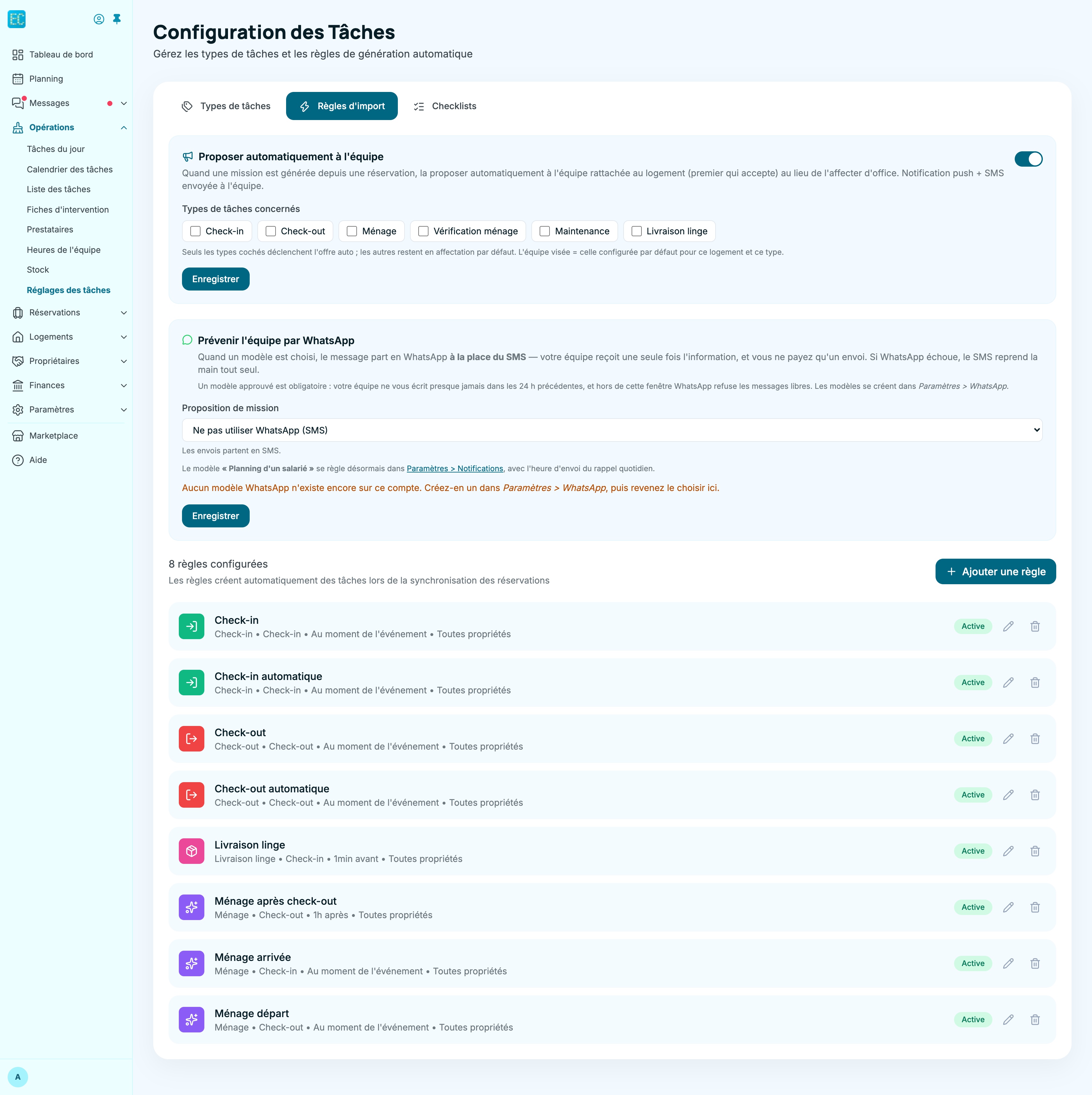Tick the Ménage task type checkbox

point(352,231)
